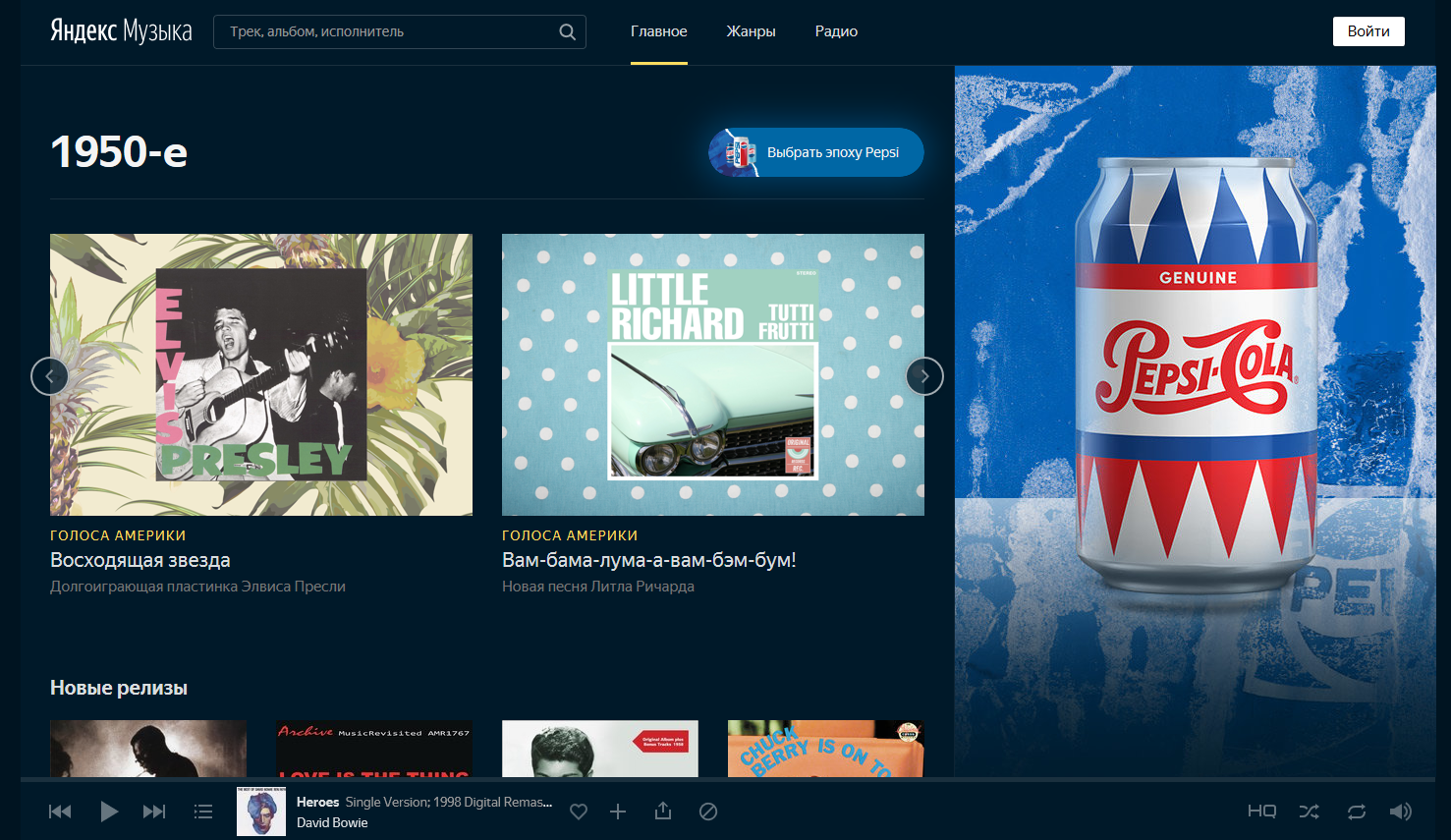
Task: Open the Главное tab
Action: click(659, 31)
